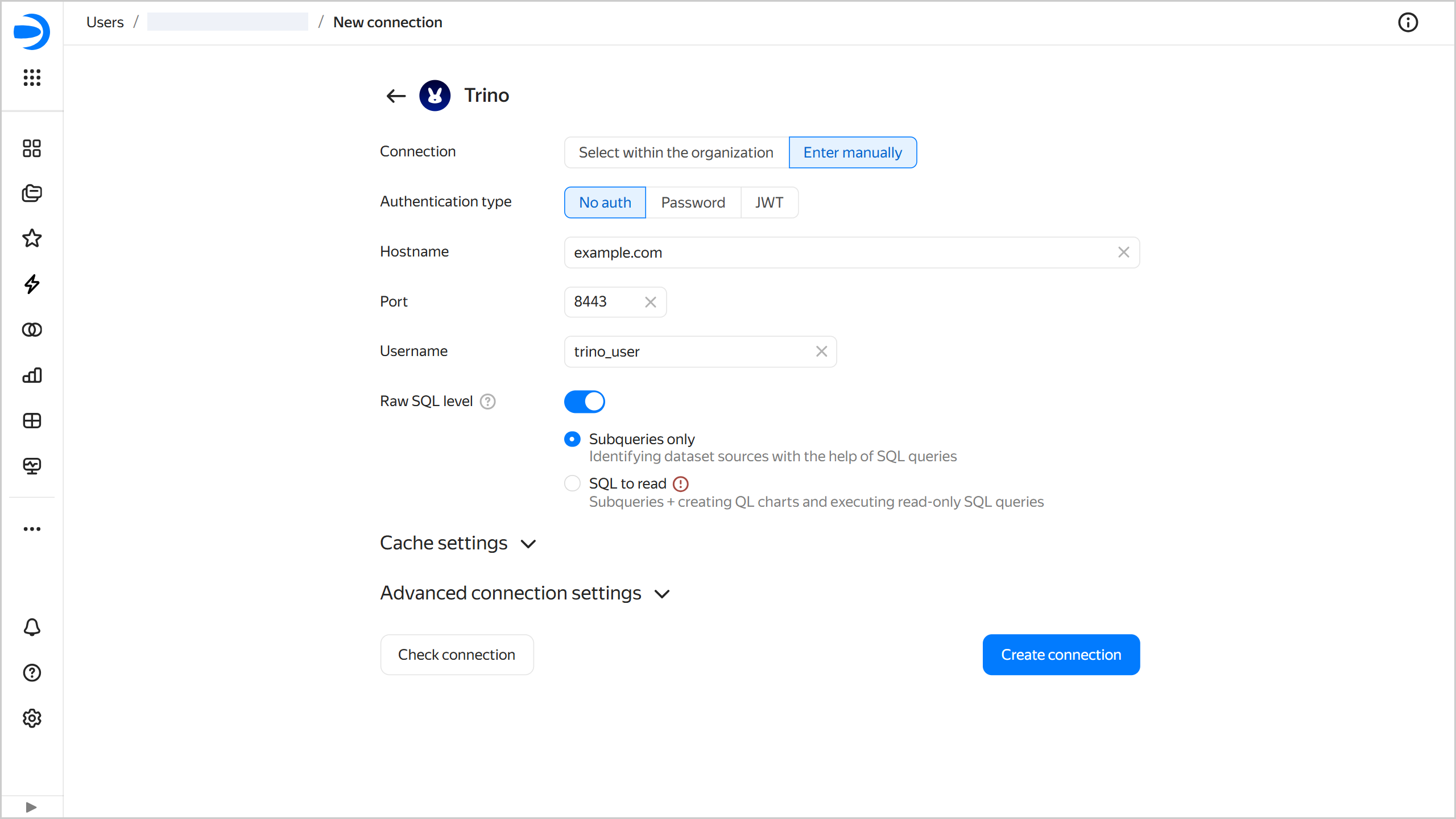Open favorites star icon in sidebar
The height and width of the screenshot is (819, 1456).
pos(32,238)
